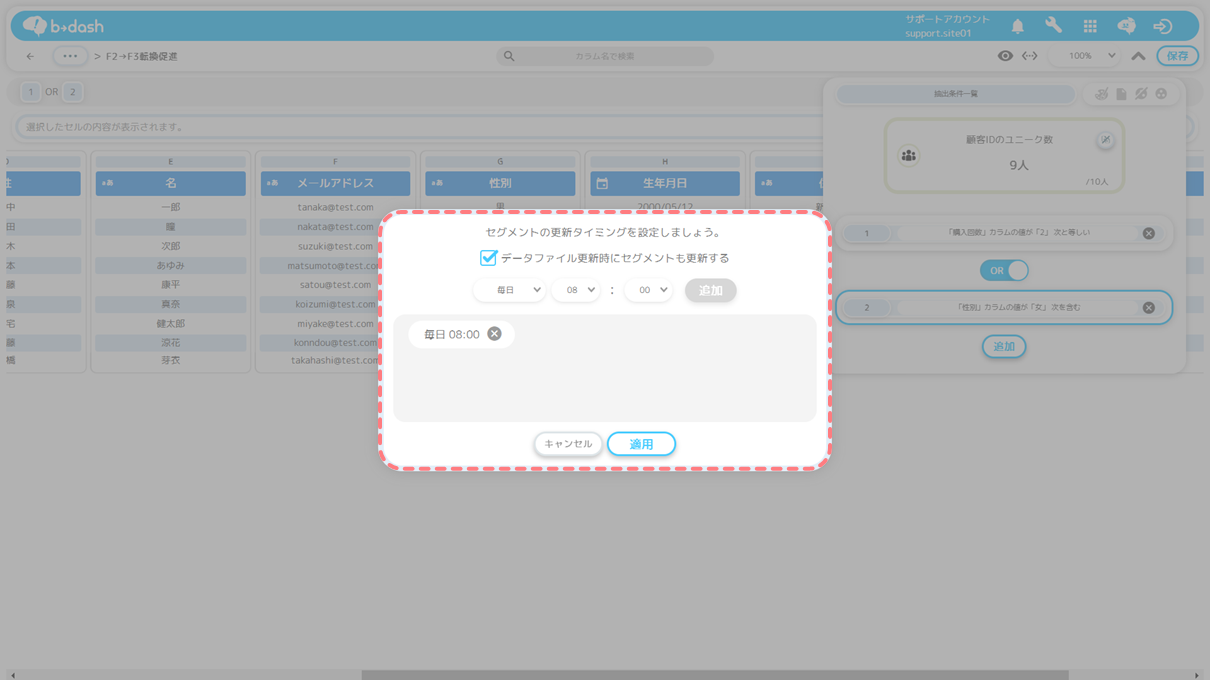This screenshot has width=1210, height=680.
Task: Go back with the left arrow
Action: coord(30,56)
